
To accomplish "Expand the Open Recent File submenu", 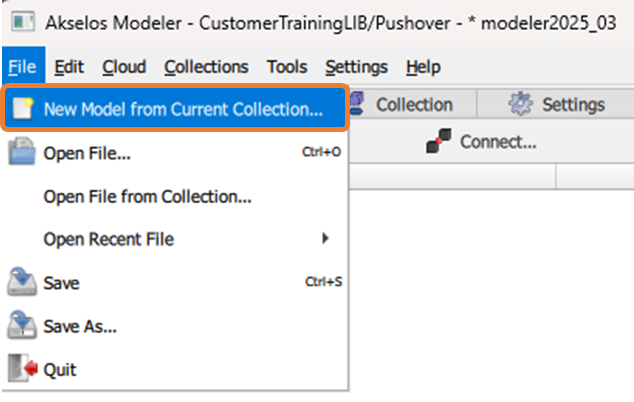I will click(x=175, y=239).
